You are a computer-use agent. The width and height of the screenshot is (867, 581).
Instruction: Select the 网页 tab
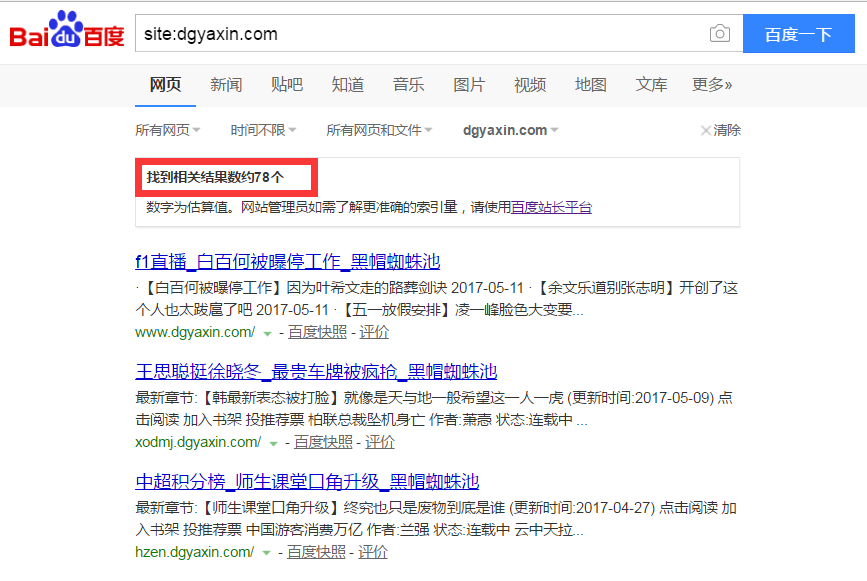point(165,85)
